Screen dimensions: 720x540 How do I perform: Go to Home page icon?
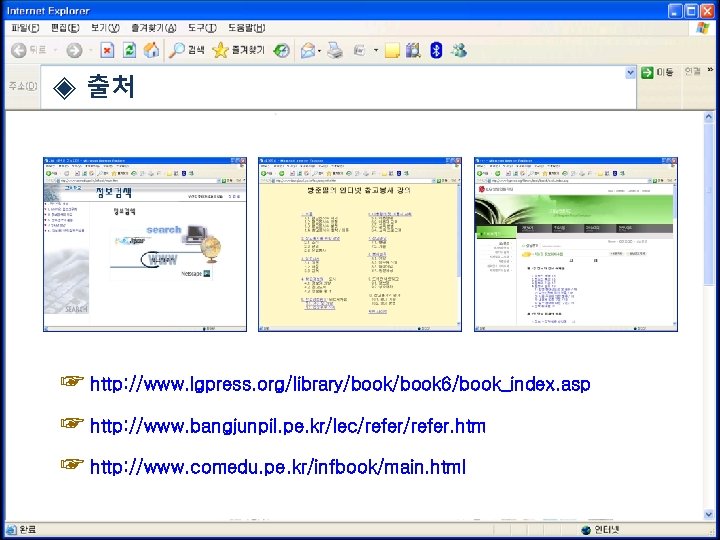click(152, 50)
